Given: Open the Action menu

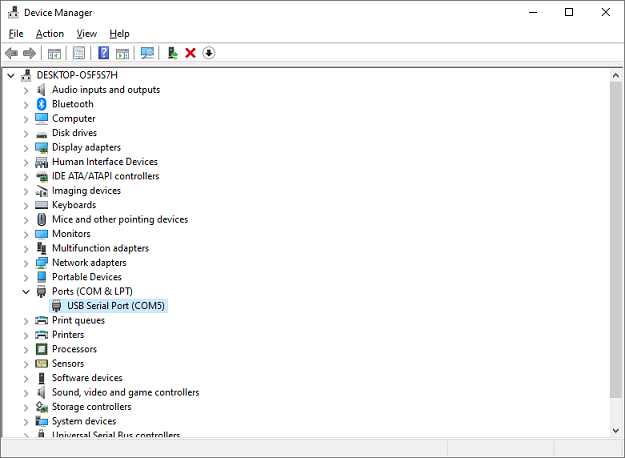Looking at the screenshot, I should point(50,34).
